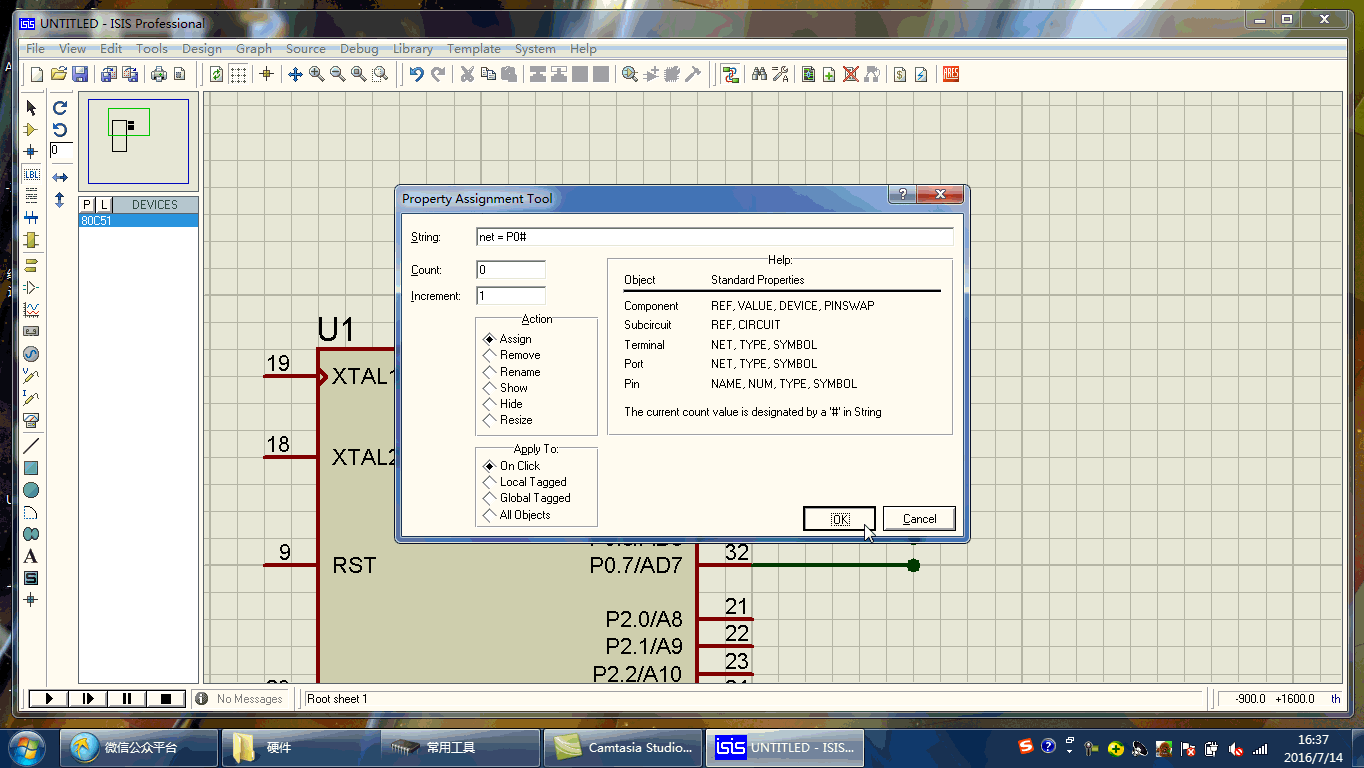
Task: Select the arrow Selection mode tool
Action: point(31,108)
